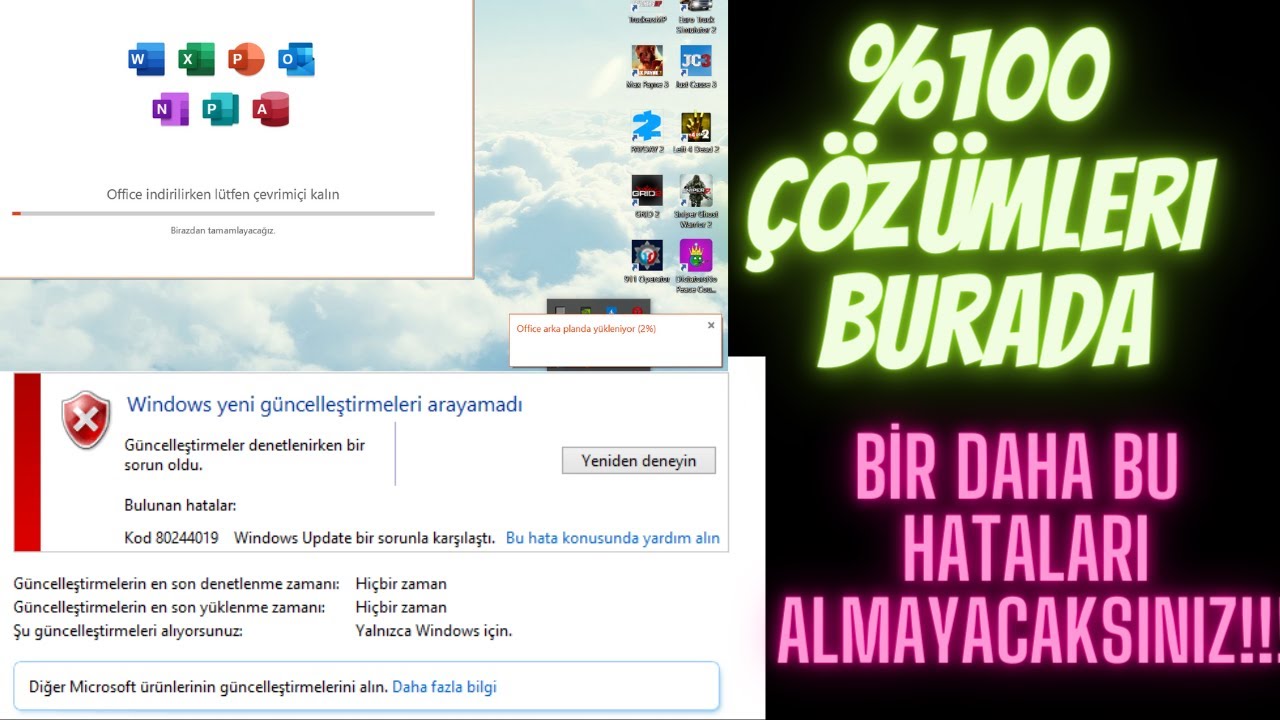Open TruckersMP desktop shortcut
The width and height of the screenshot is (1280, 720).
(647, 12)
